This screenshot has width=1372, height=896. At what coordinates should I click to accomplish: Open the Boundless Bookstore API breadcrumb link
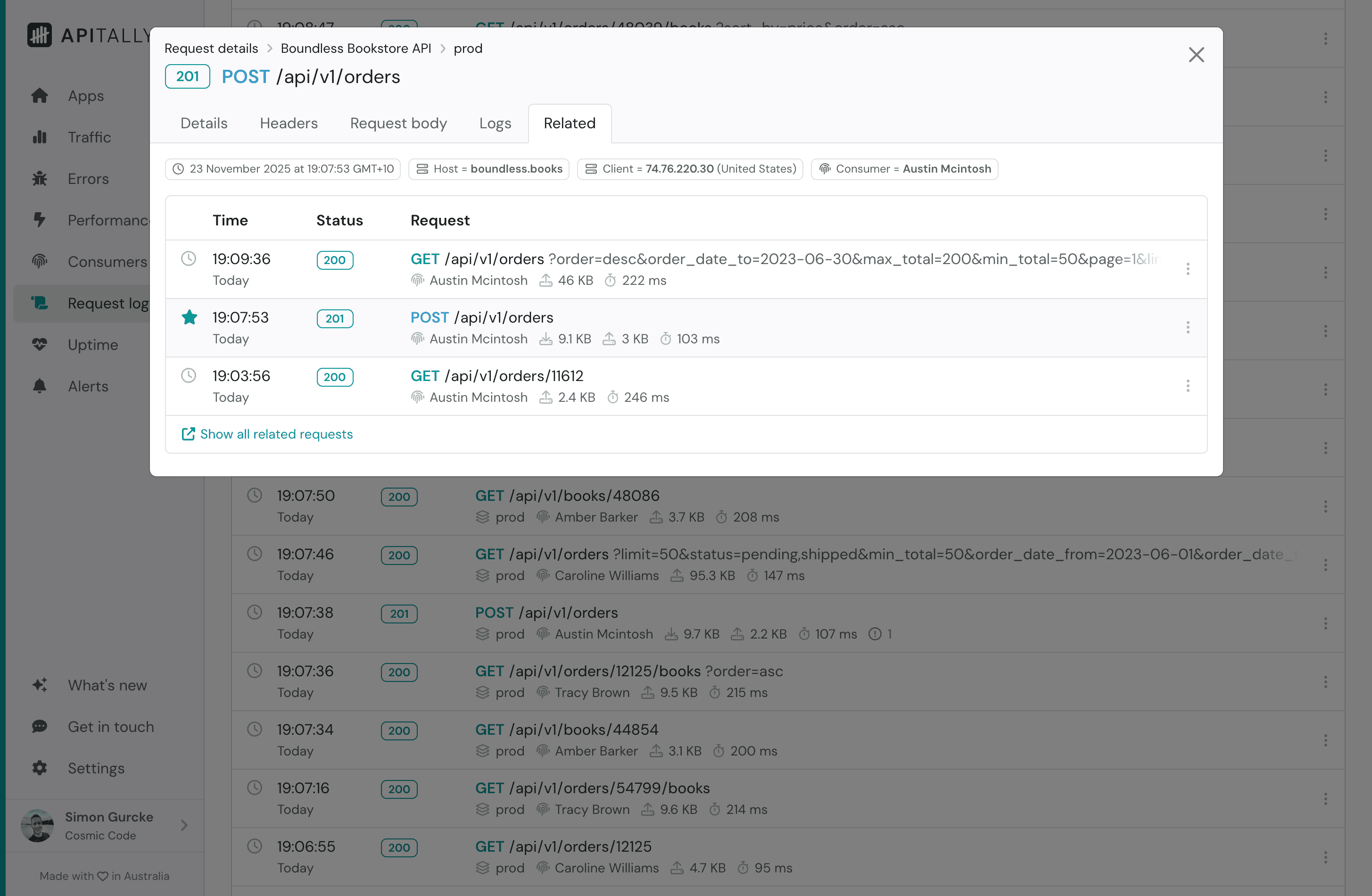point(355,49)
